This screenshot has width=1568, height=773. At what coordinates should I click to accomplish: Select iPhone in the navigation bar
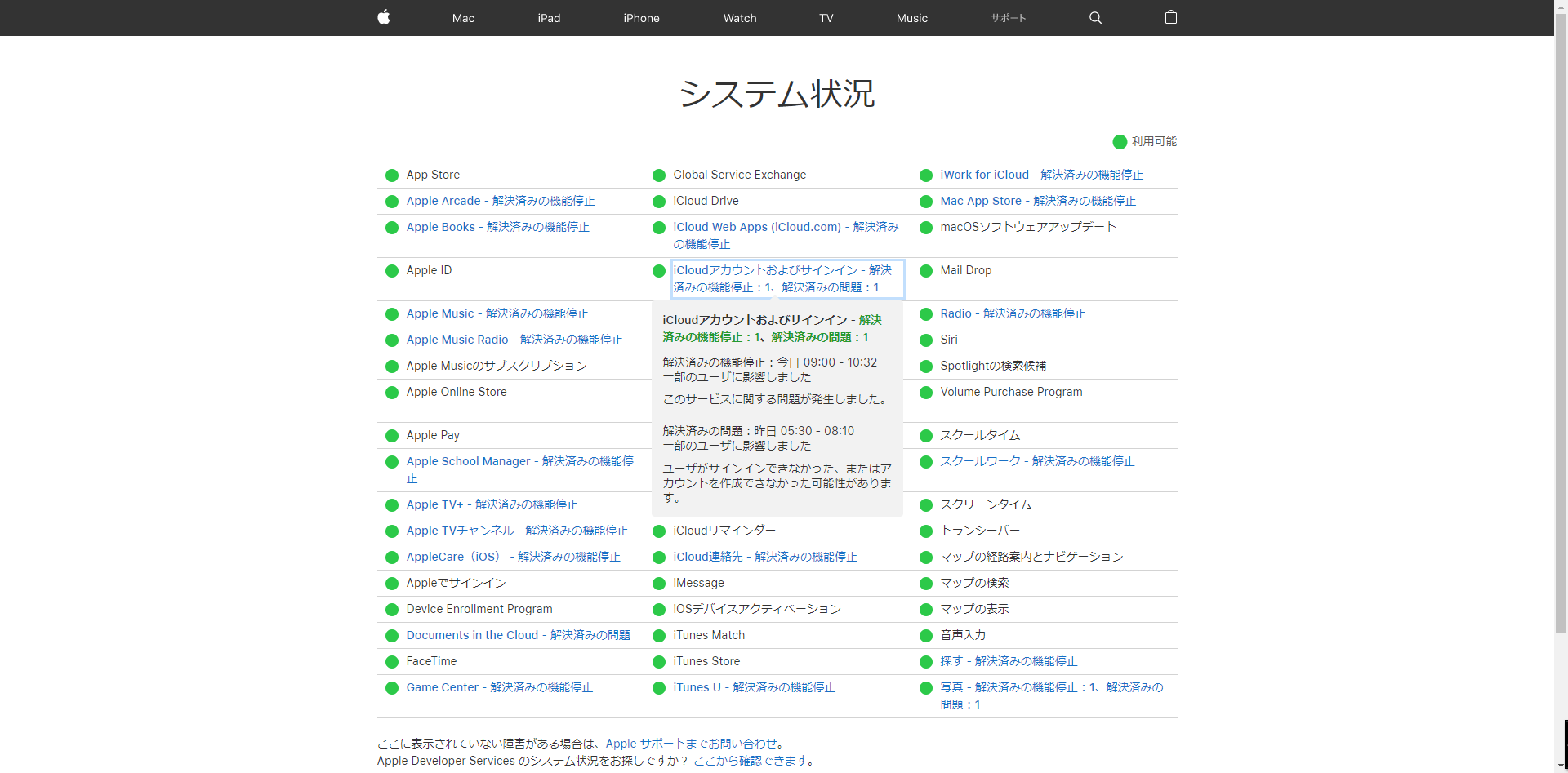tap(641, 18)
